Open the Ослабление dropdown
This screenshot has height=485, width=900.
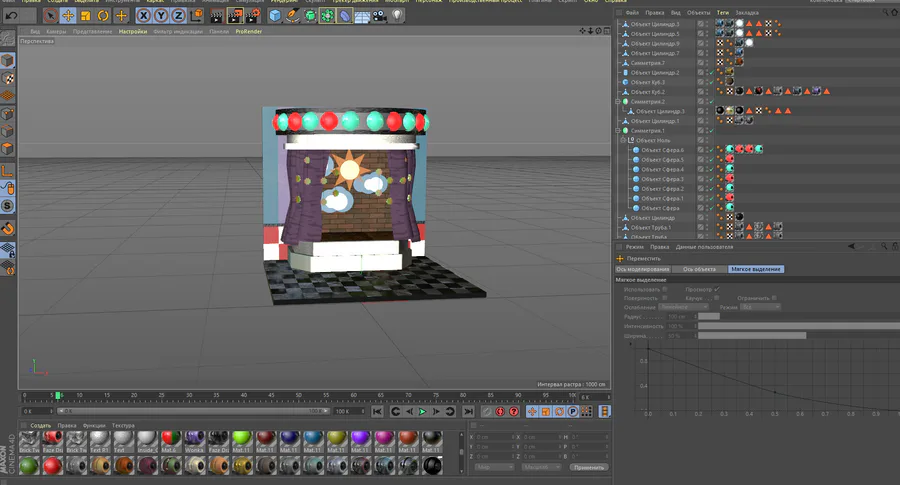click(x=683, y=307)
